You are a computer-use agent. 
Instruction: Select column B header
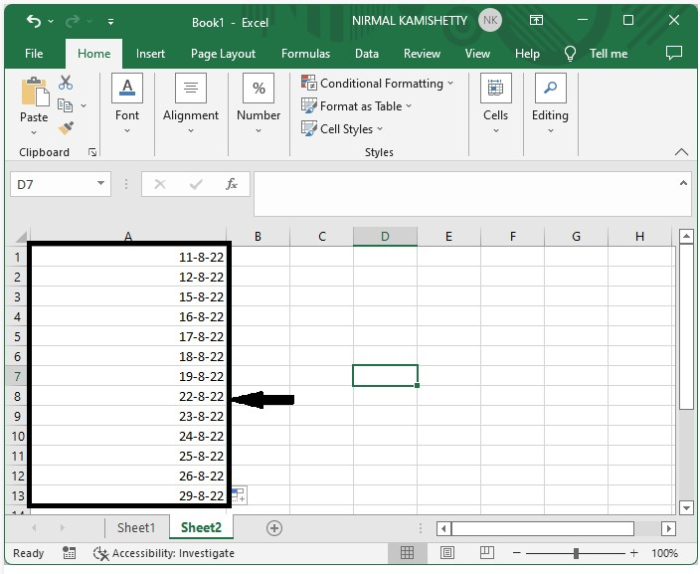point(258,237)
